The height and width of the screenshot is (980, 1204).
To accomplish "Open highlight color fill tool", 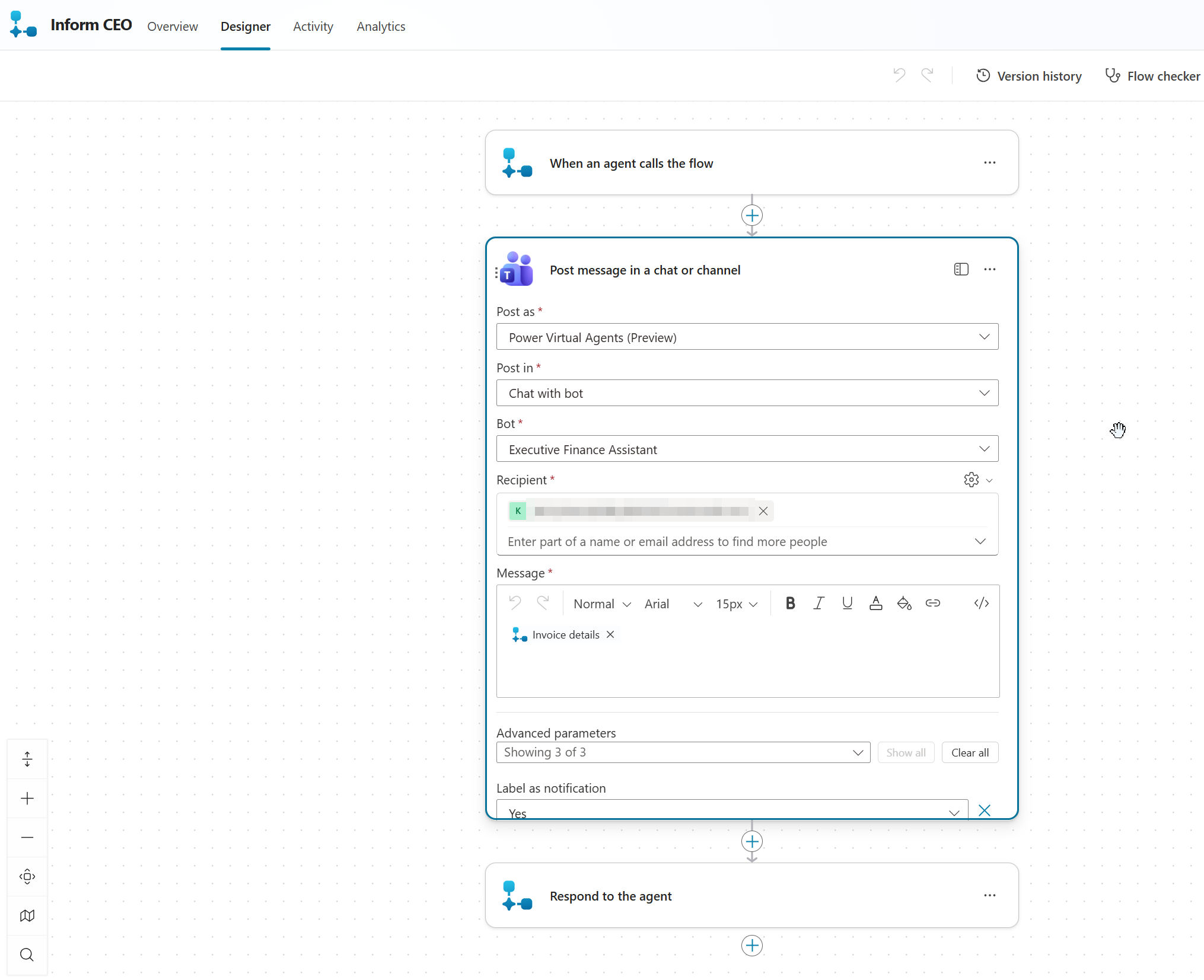I will 904,604.
